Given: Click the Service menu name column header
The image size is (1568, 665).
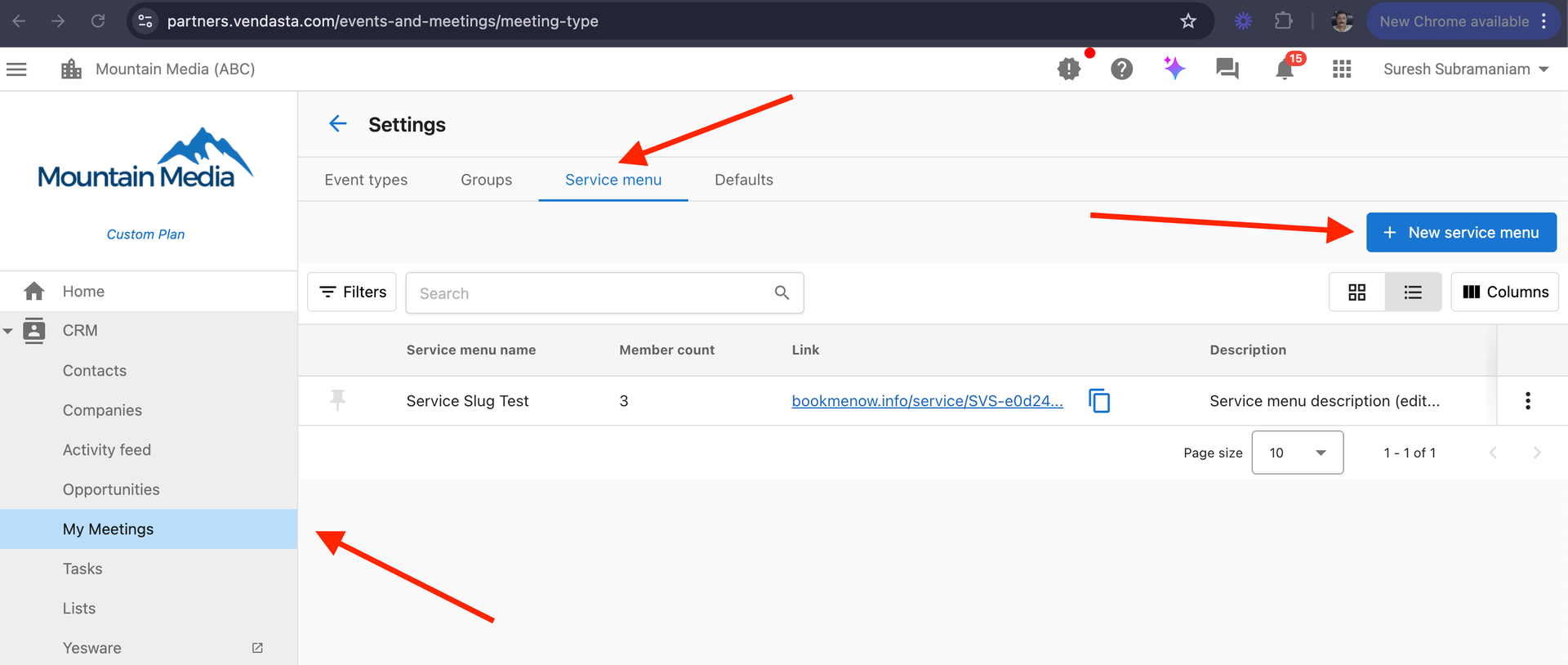Looking at the screenshot, I should click(x=471, y=350).
